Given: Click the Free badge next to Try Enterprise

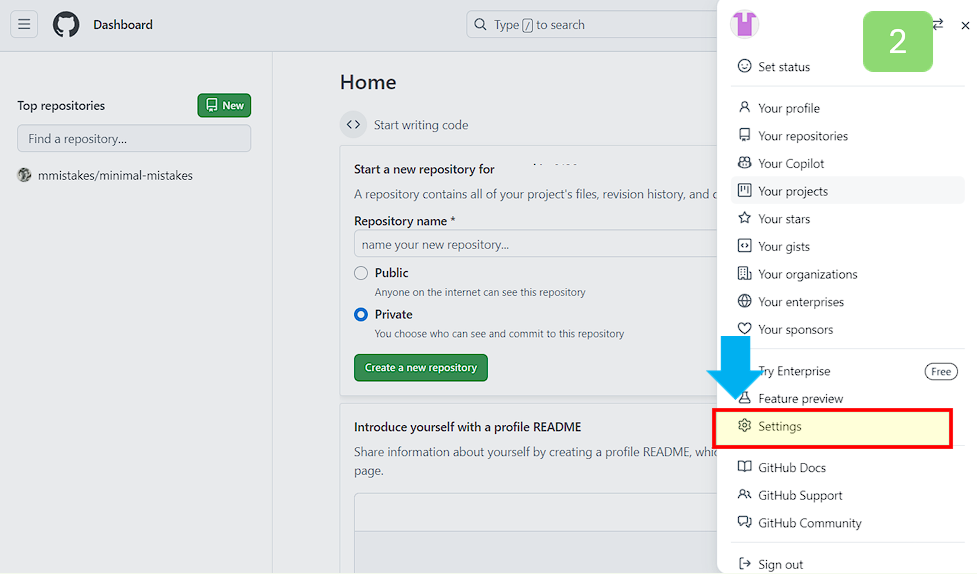Looking at the screenshot, I should pos(941,371).
